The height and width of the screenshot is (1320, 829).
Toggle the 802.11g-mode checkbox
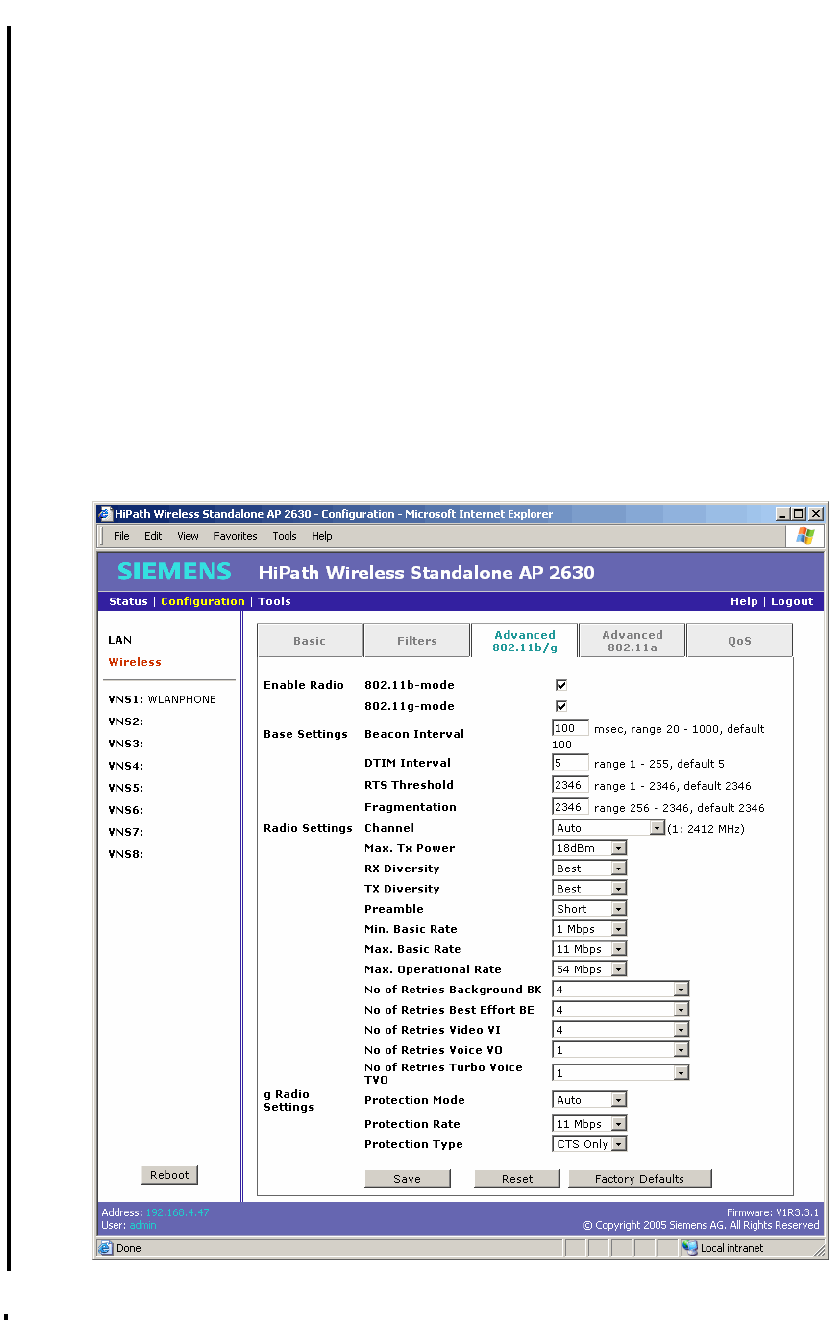[x=561, y=706]
